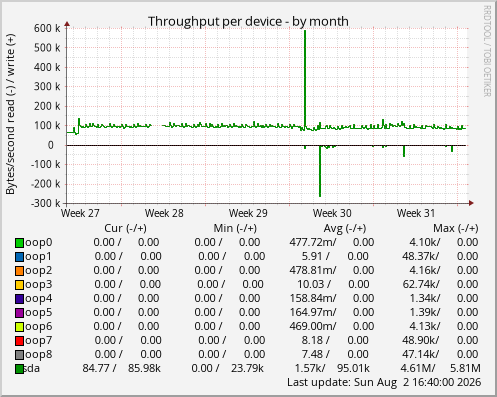This screenshot has width=497, height=397.
Task: Click the '-100 k' y-axis label
Action: point(46,164)
